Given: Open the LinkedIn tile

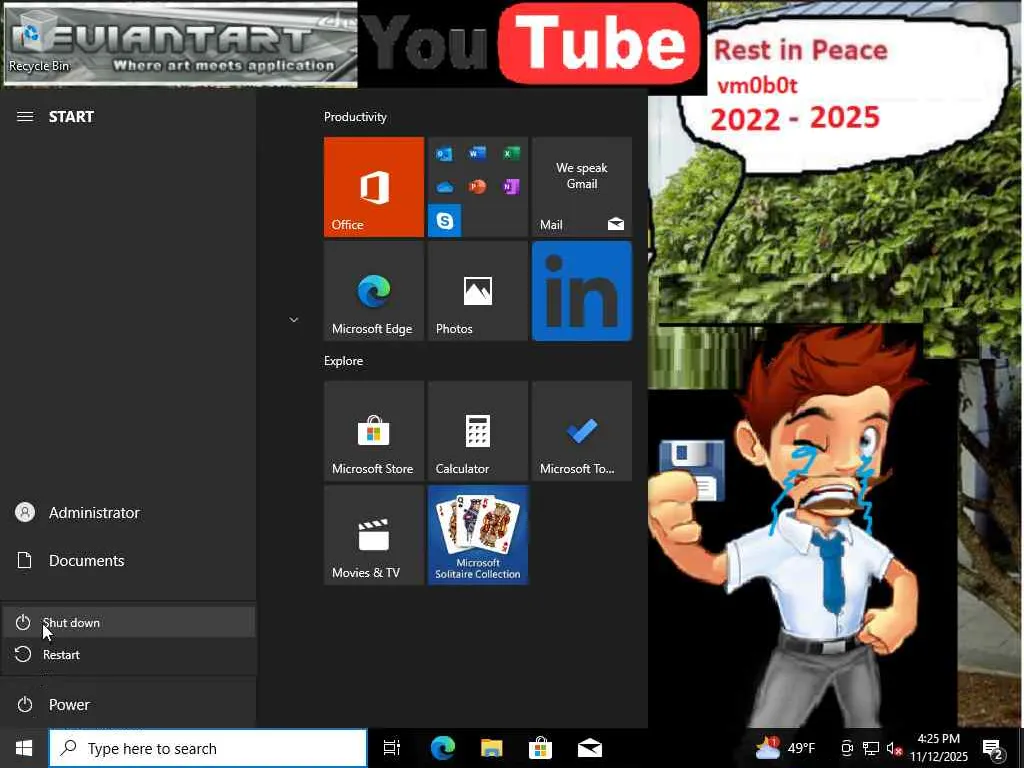Looking at the screenshot, I should 581,291.
